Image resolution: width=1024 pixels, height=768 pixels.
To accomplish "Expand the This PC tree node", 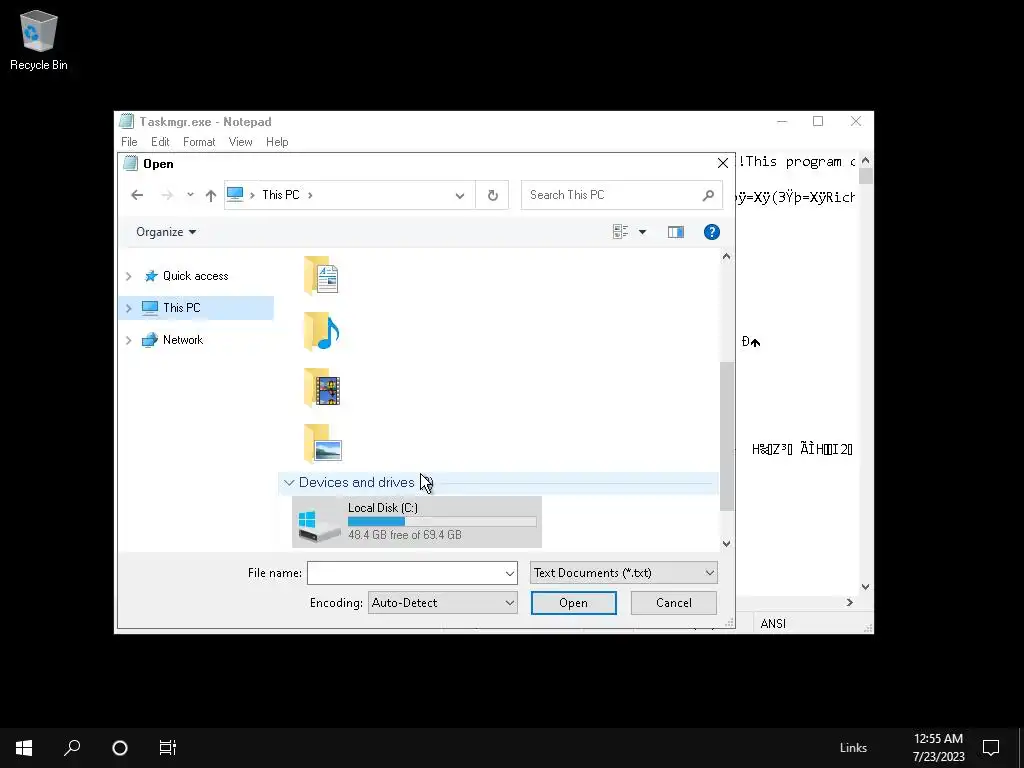I will point(129,308).
